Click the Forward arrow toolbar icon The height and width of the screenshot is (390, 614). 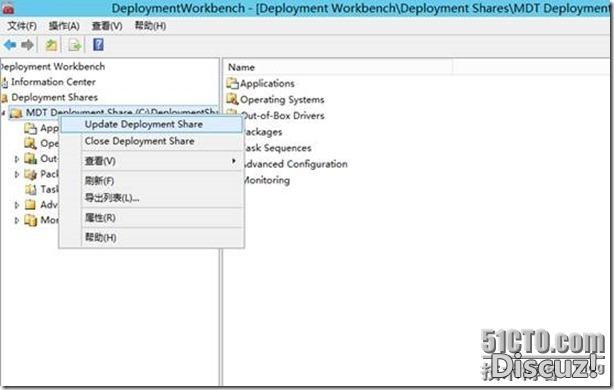coord(27,45)
